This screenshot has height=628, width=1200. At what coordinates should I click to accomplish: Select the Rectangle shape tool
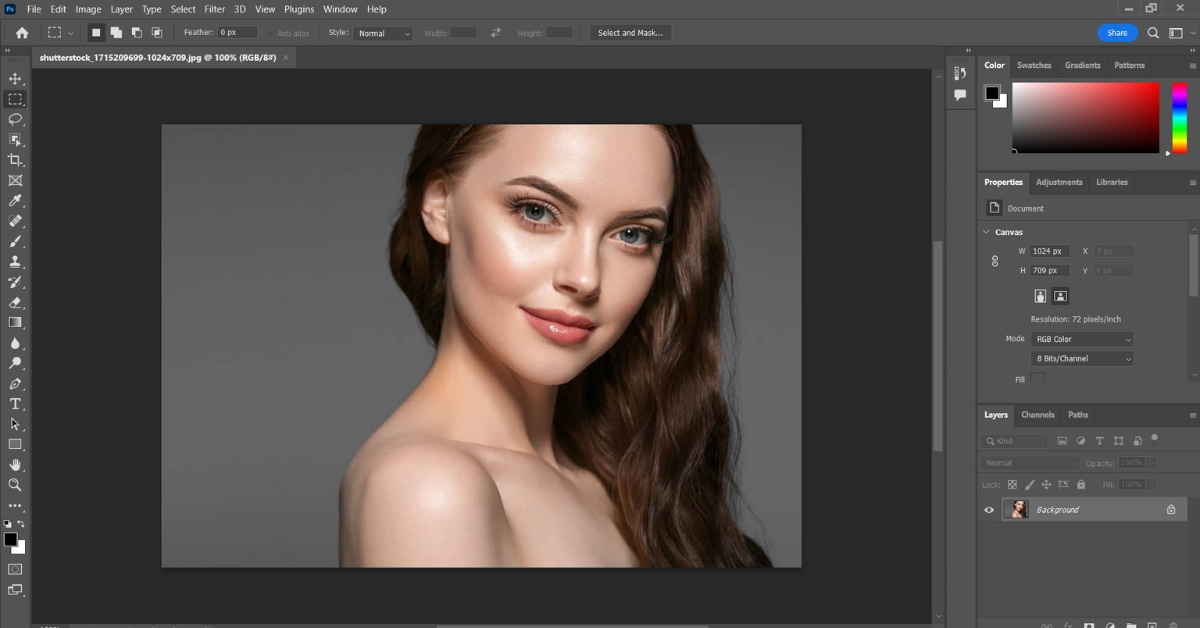click(15, 444)
